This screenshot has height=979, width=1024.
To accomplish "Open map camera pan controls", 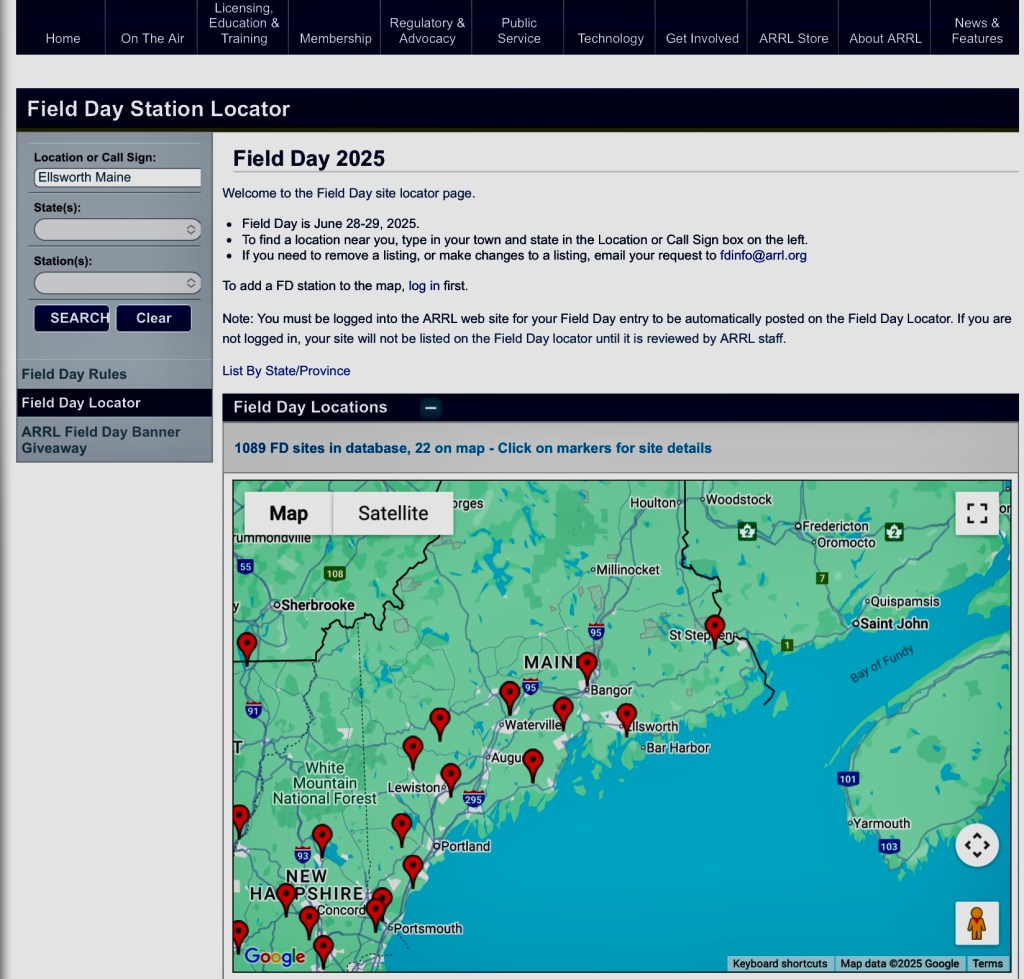I will [977, 845].
